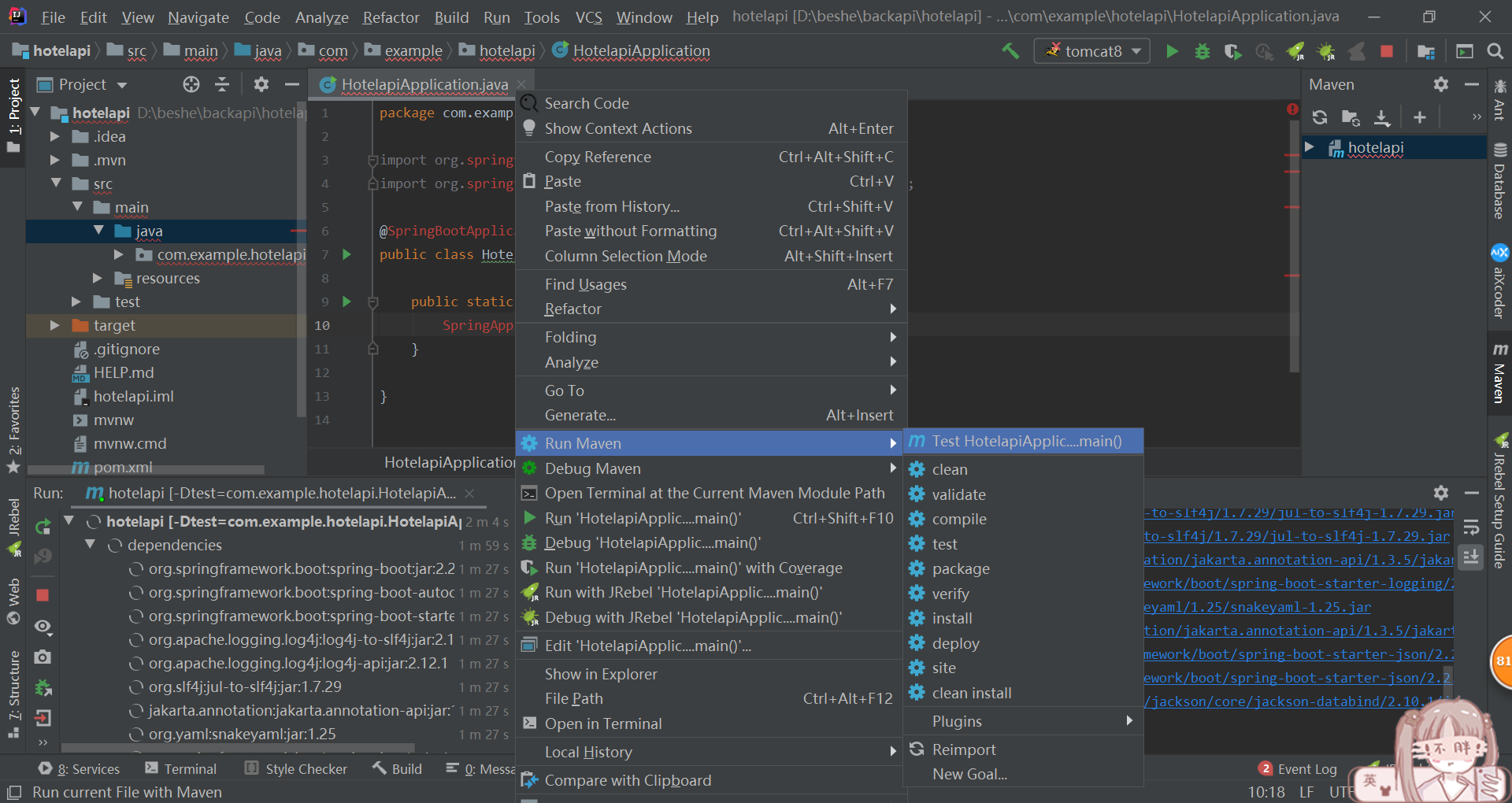The height and width of the screenshot is (803, 1512).
Task: Stop process via red square in Run panel
Action: pyautogui.click(x=43, y=595)
